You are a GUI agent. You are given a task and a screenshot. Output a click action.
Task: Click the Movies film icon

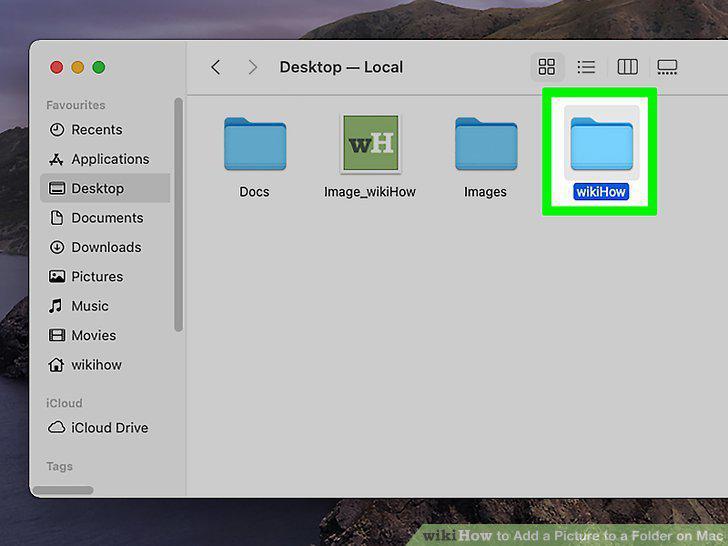[57, 335]
